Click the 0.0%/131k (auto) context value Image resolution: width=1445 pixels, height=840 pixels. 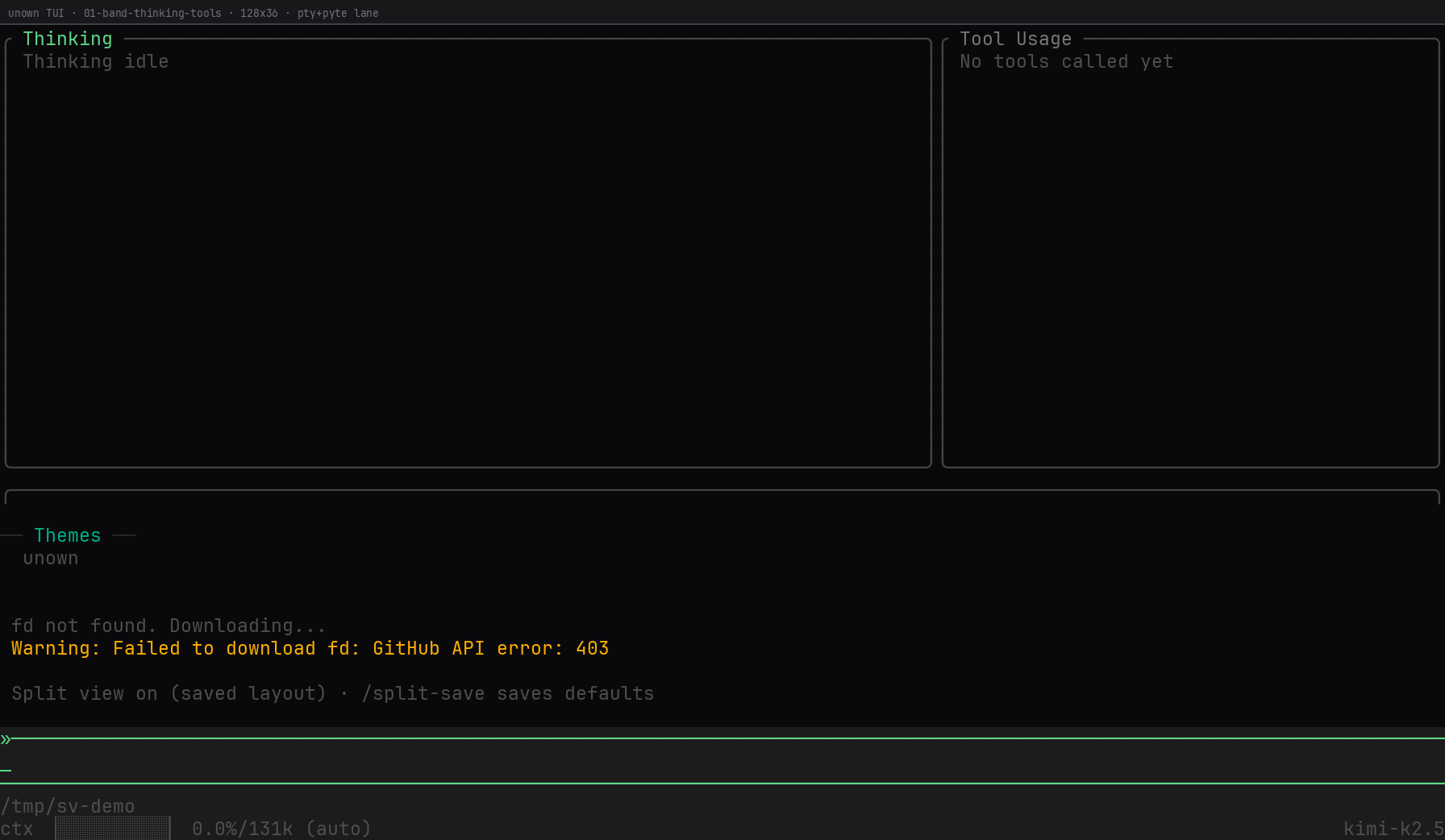[x=281, y=829]
